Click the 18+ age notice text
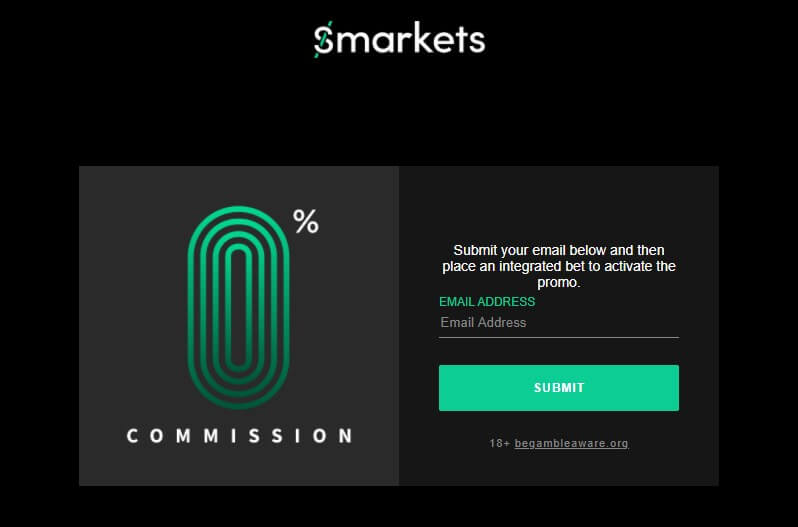Screen dimensions: 798x527 tap(499, 443)
